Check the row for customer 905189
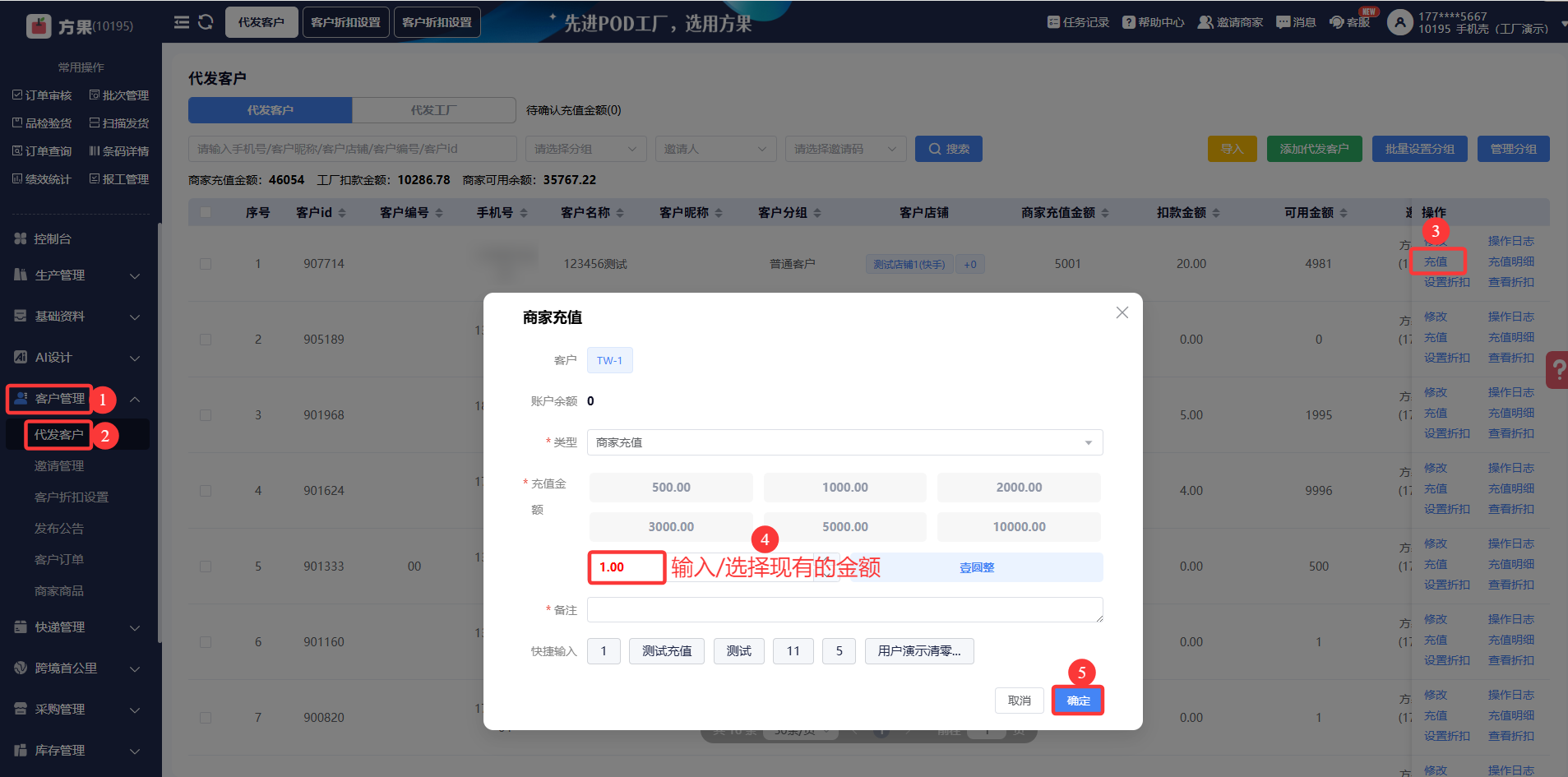The width and height of the screenshot is (1568, 777). point(206,340)
